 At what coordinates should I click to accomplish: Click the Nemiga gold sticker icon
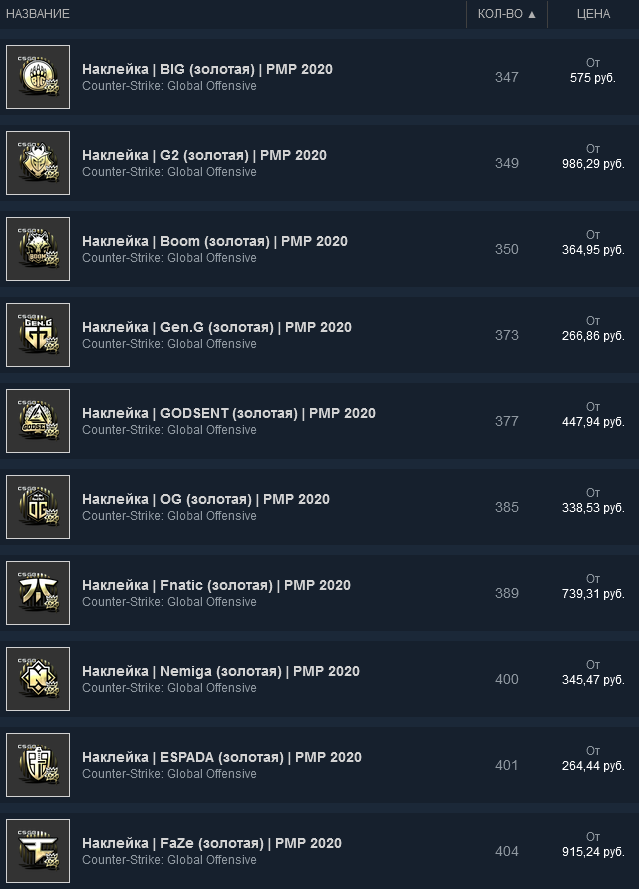pos(38,679)
